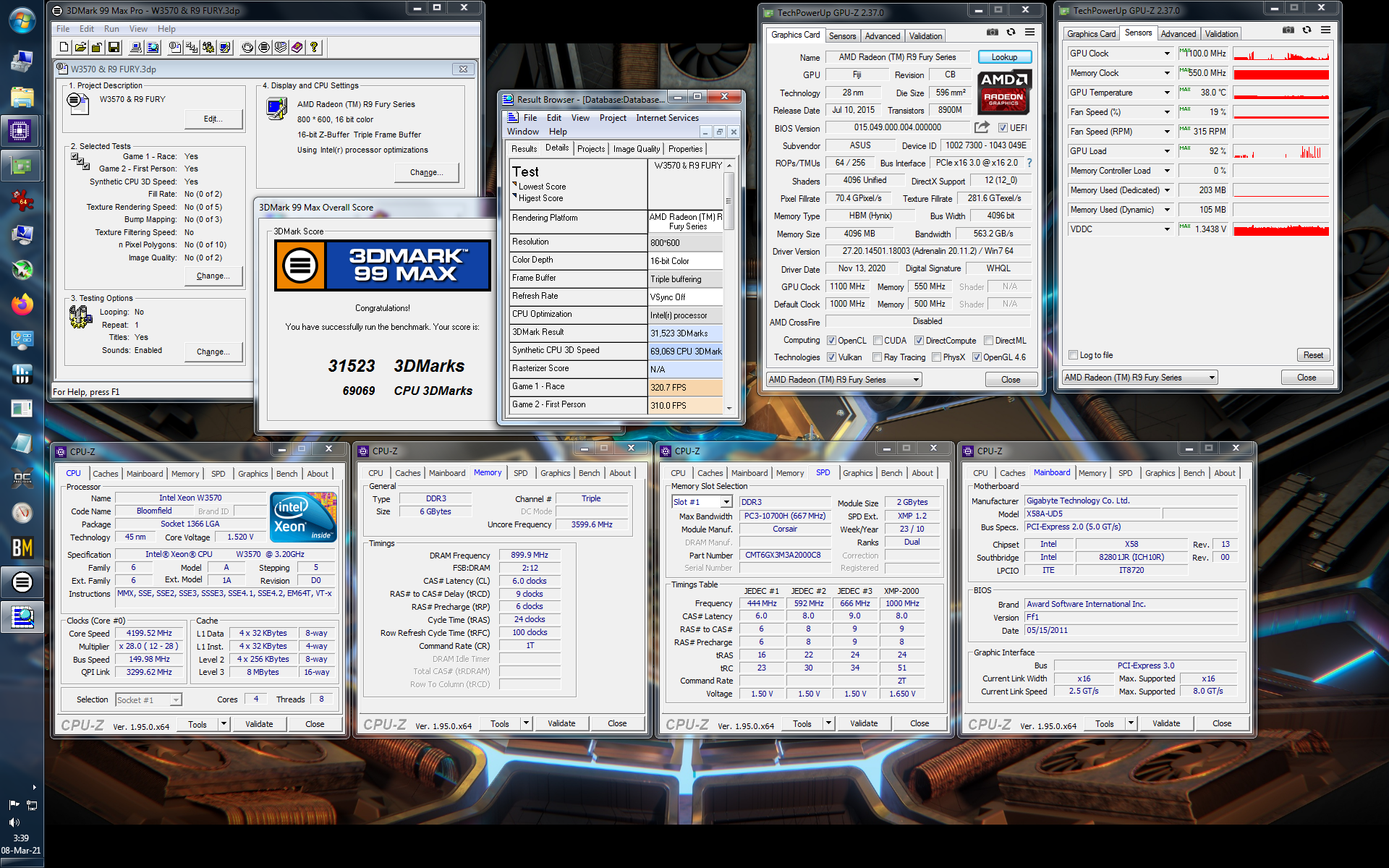Expand GPU selector dropdown in GPU-Z Graphics Card window

(x=916, y=380)
